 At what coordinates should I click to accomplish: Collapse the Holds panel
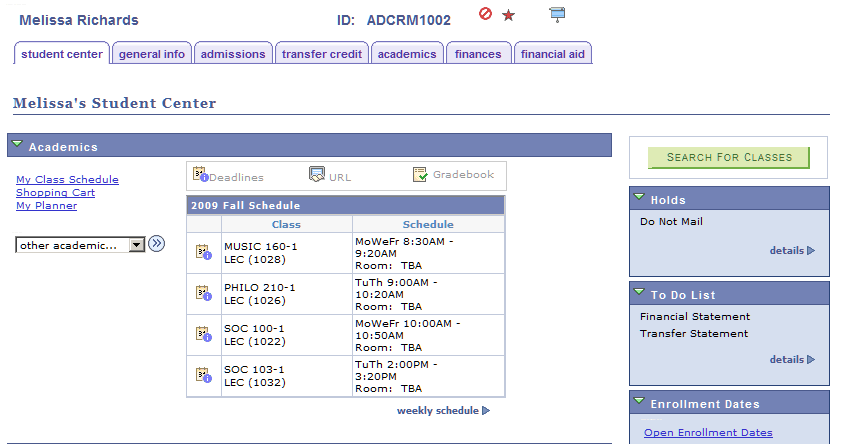click(639, 197)
